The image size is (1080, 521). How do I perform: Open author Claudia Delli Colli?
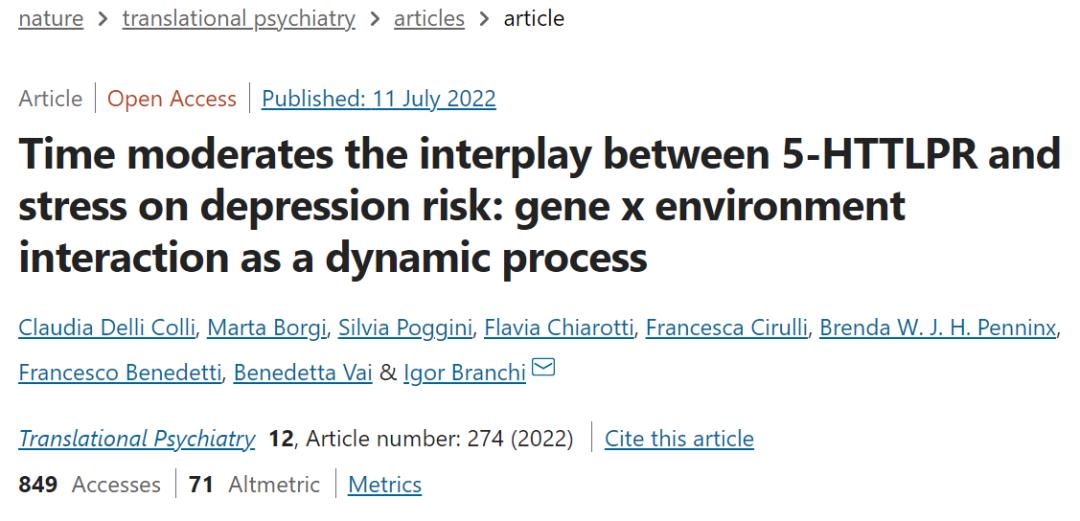[x=107, y=328]
